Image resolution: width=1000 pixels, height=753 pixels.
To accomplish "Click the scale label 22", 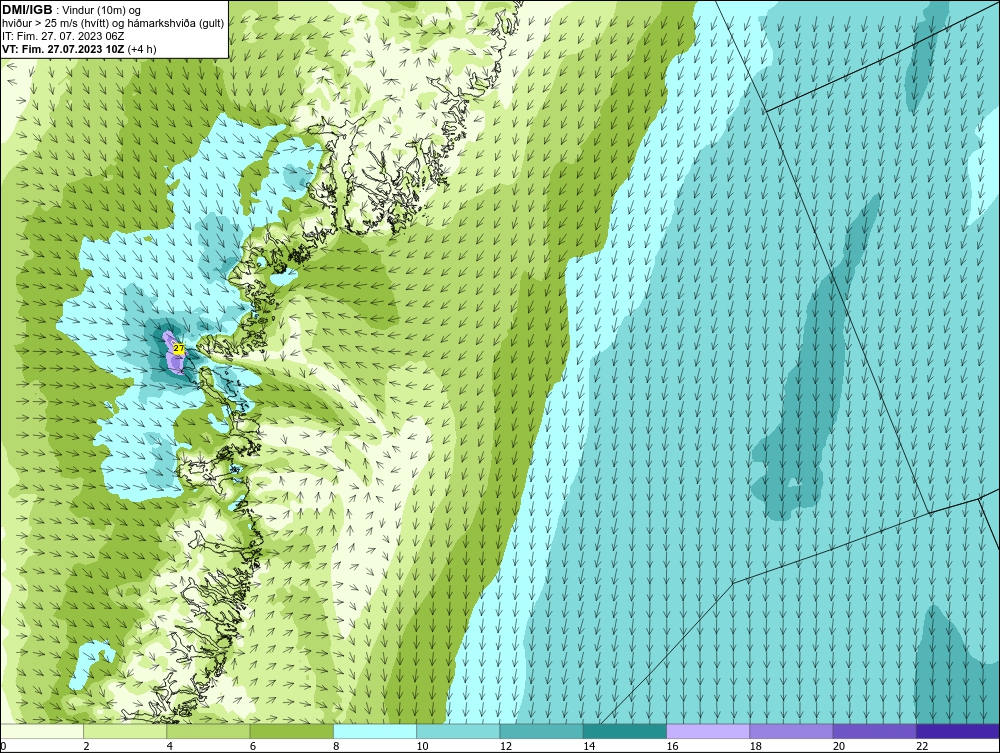I will (x=922, y=746).
